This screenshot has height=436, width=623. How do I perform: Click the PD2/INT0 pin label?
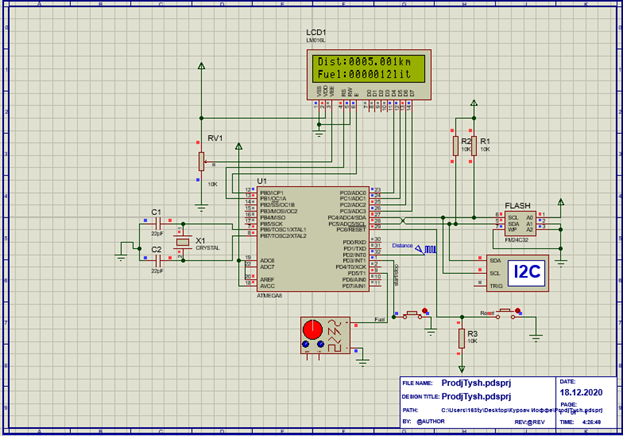[x=354, y=255]
